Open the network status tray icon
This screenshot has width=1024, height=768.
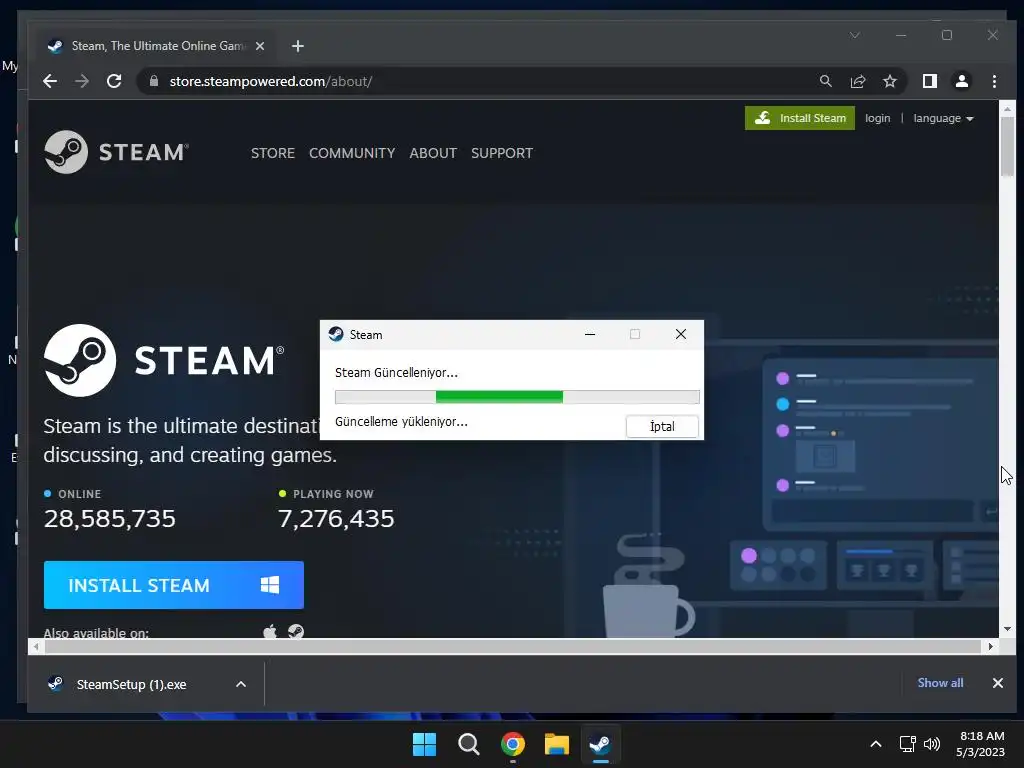click(x=907, y=744)
